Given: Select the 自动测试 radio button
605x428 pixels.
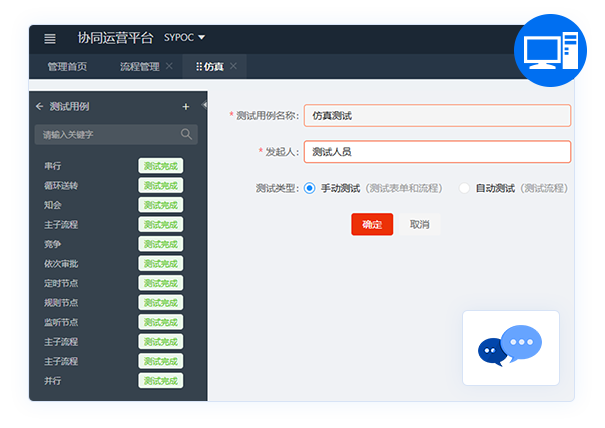Looking at the screenshot, I should pos(464,188).
